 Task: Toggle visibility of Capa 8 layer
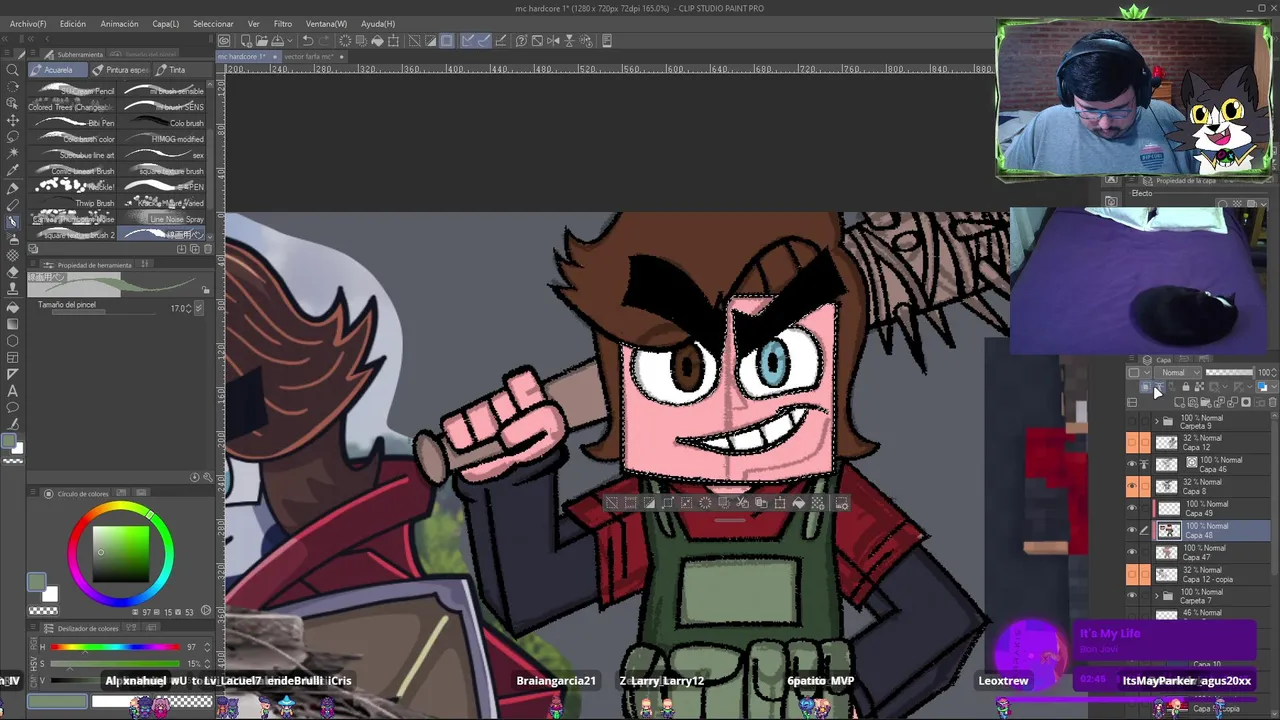coord(1132,486)
